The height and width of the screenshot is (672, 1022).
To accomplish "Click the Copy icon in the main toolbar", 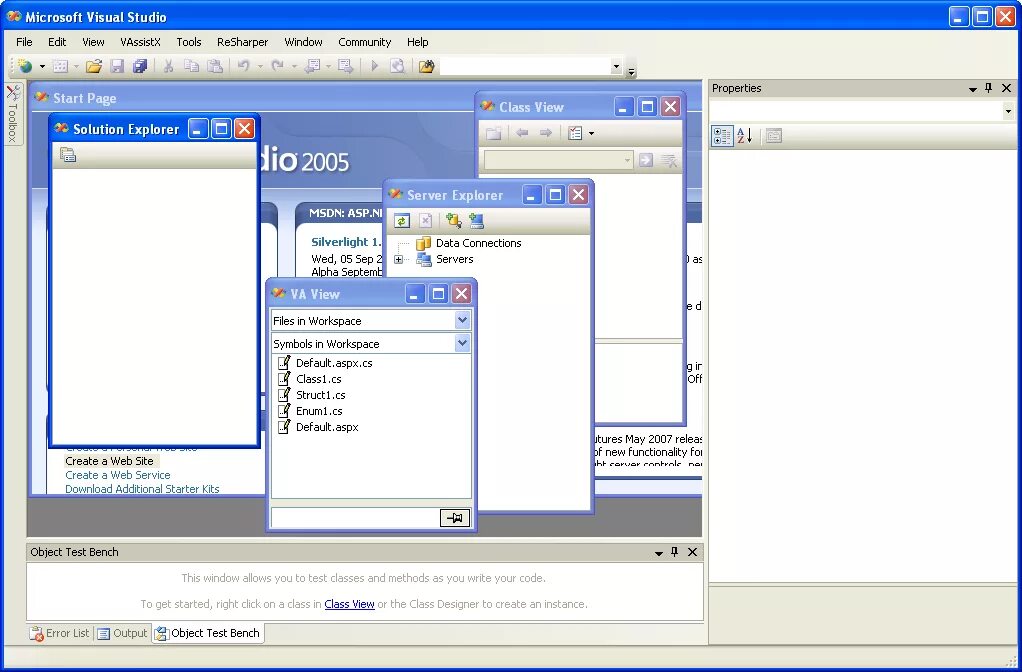I will click(192, 66).
